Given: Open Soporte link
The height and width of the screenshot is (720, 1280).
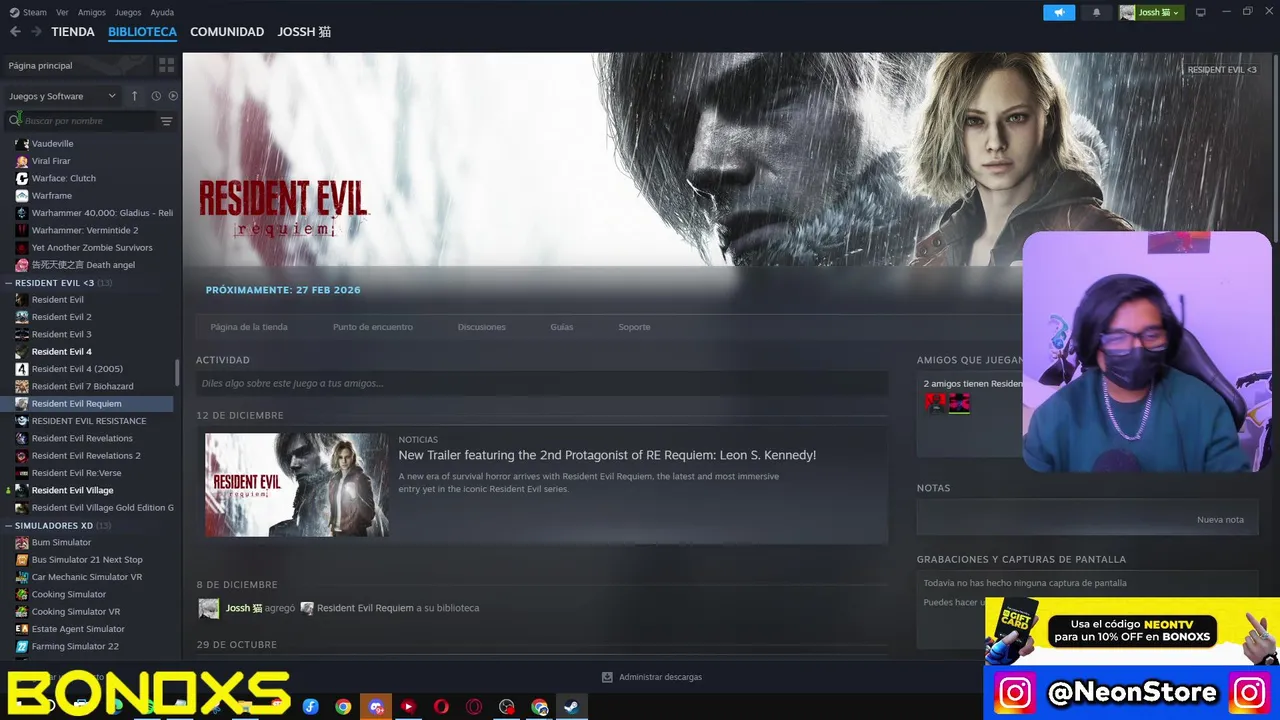Looking at the screenshot, I should (634, 327).
